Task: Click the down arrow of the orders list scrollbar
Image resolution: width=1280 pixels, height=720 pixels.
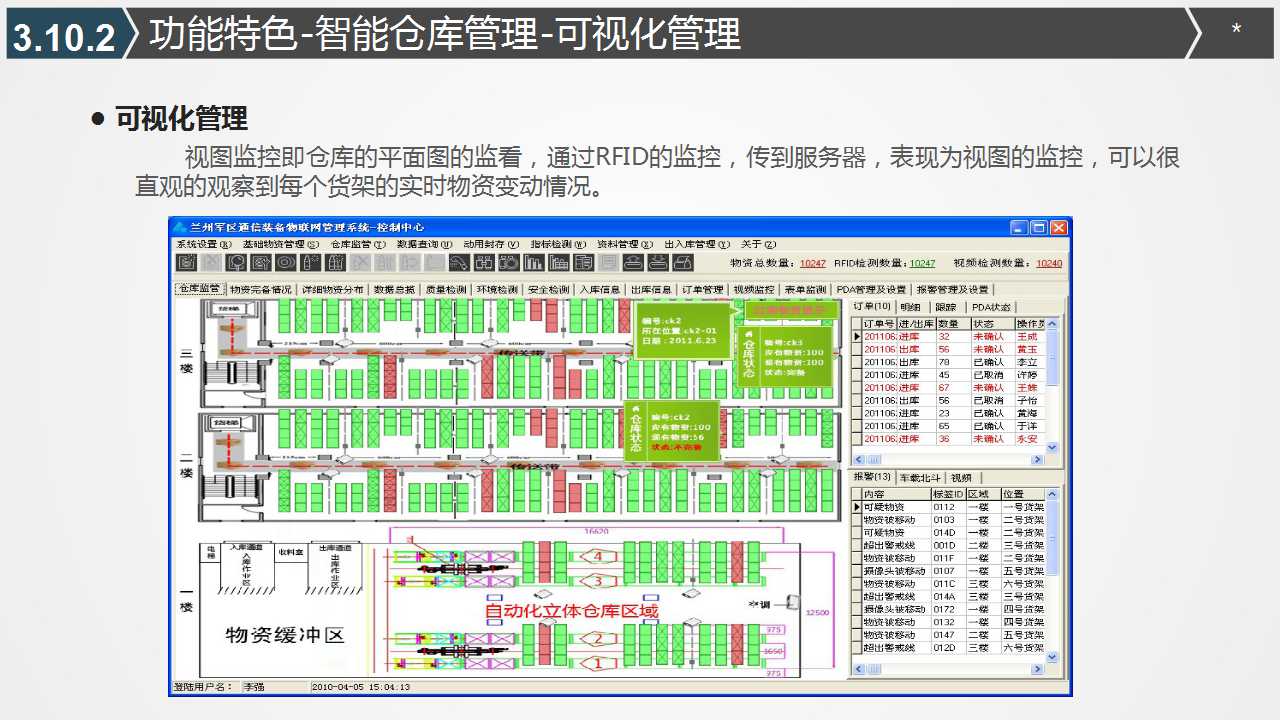Action: [x=1051, y=448]
